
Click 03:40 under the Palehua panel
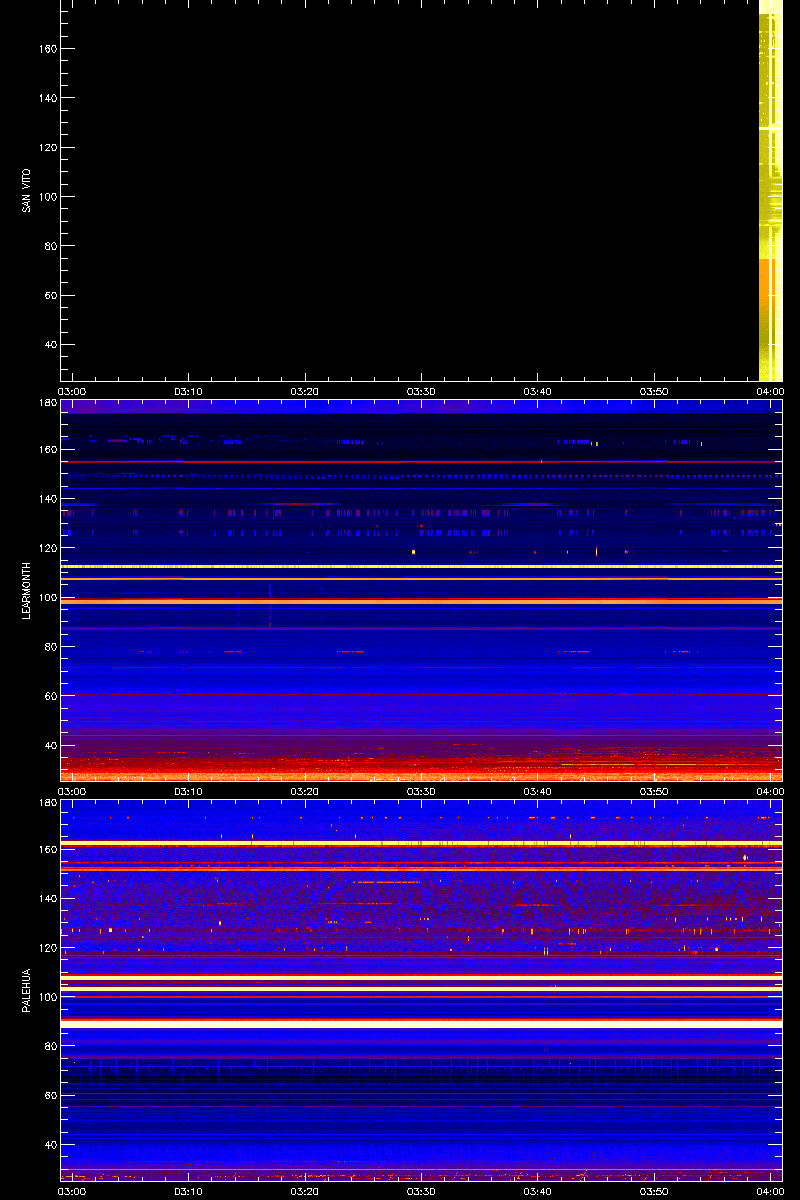point(538,1191)
